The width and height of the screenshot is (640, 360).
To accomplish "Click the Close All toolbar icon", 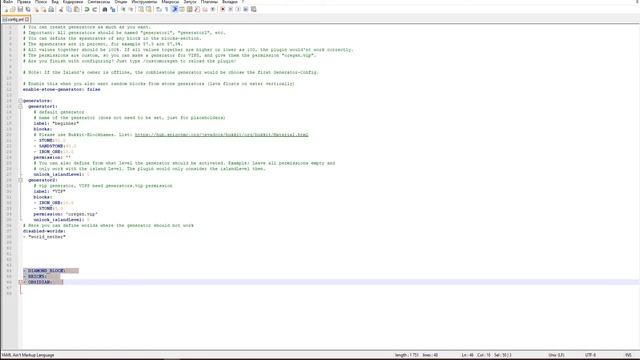I will [x=44, y=9].
